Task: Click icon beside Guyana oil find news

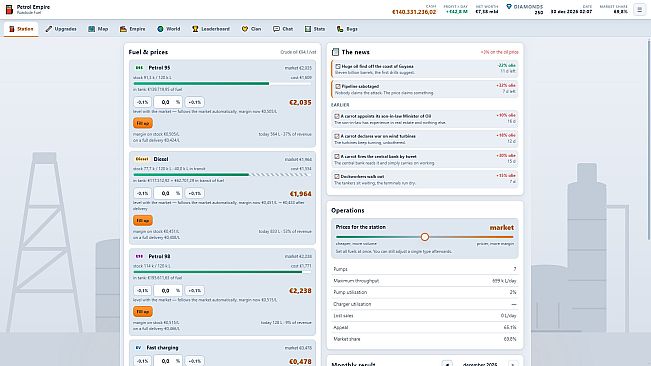Action: 338,66
